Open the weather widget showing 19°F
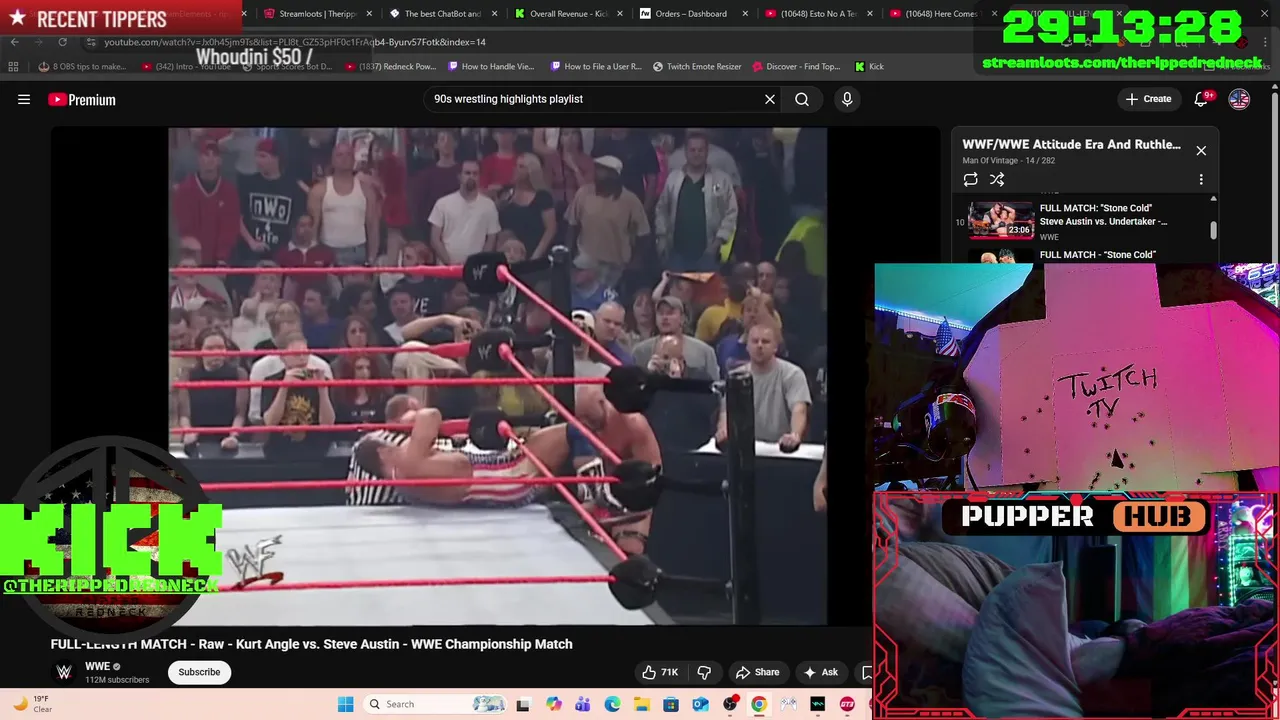 pos(32,704)
